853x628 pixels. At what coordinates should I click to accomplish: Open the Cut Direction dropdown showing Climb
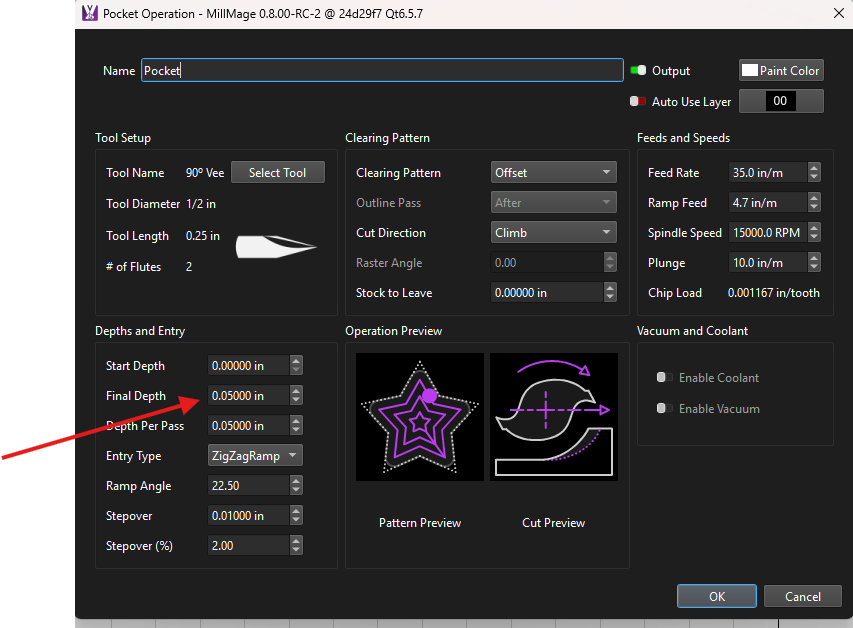pyautogui.click(x=553, y=232)
